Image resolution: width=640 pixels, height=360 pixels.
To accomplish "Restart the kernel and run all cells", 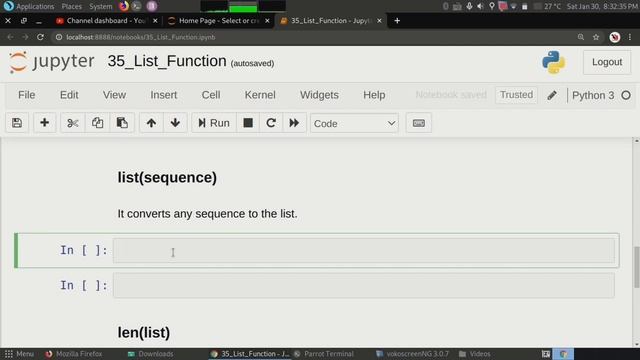I will pyautogui.click(x=294, y=123).
